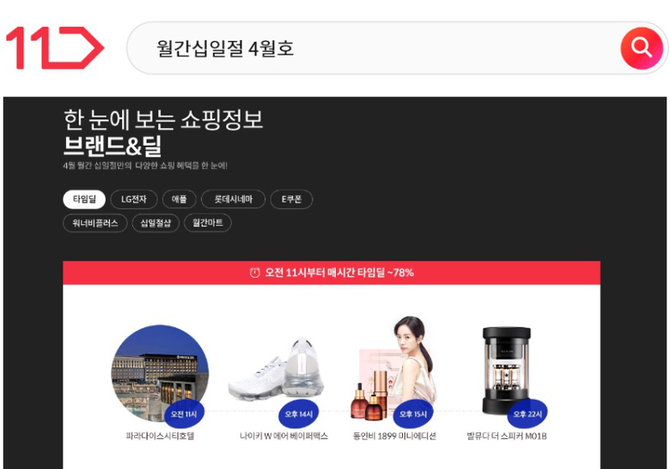Open the 나이키 W 에어 베이퍼맥스 link
670x469 pixels.
click(284, 436)
